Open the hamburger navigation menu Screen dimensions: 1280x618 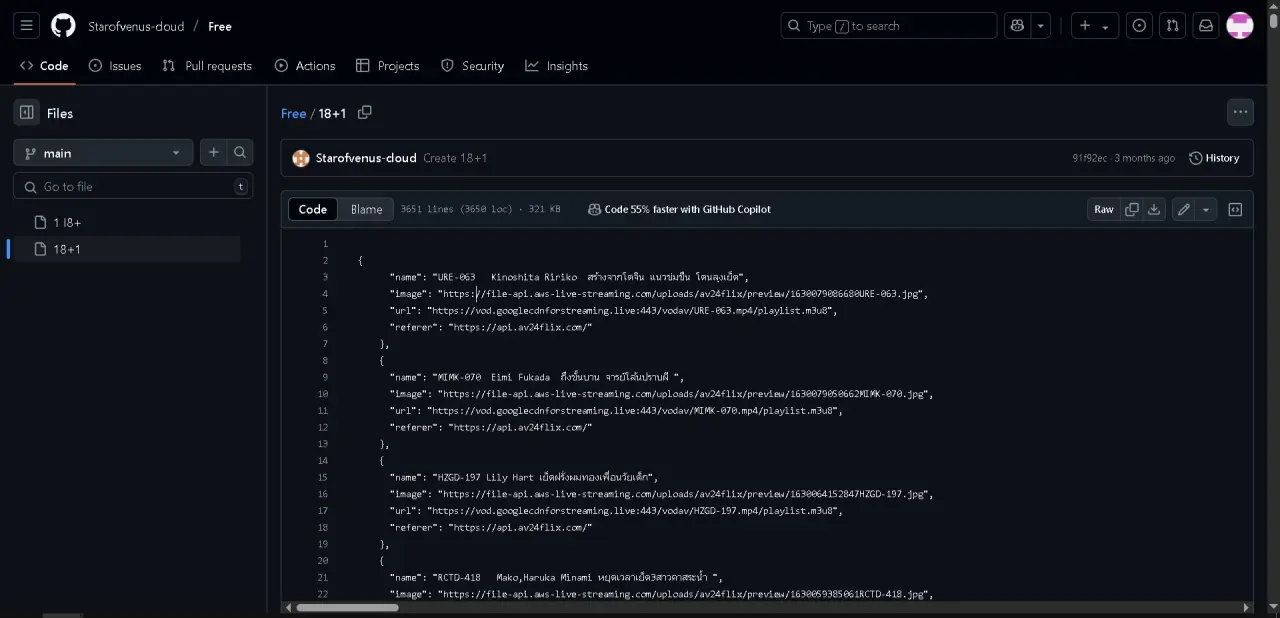point(26,26)
